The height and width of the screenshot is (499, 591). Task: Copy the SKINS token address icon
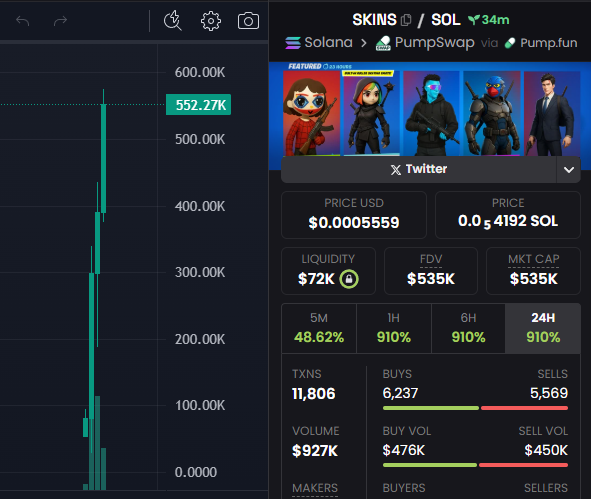[x=406, y=20]
